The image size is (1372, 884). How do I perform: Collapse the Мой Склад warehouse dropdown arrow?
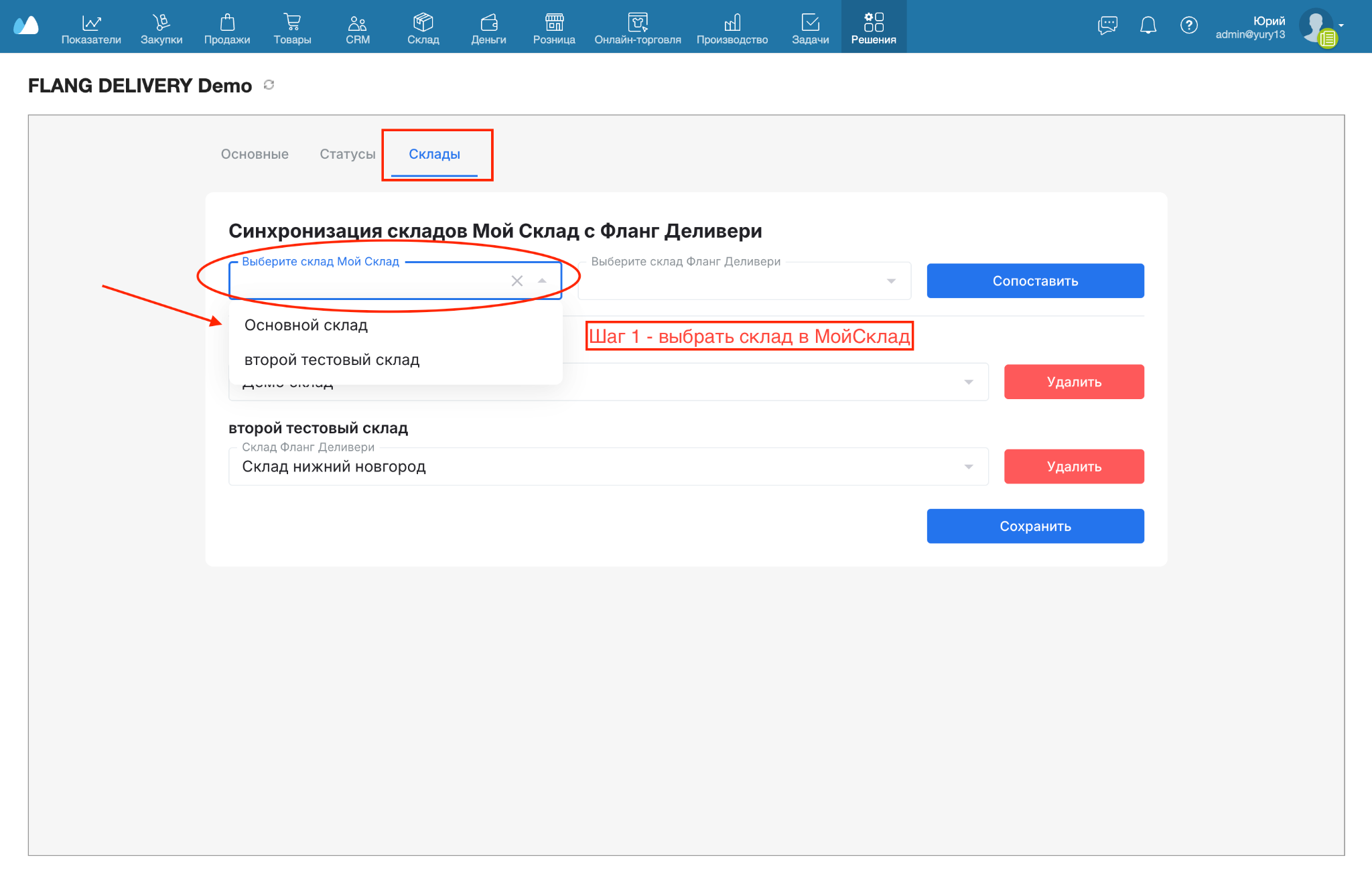click(x=542, y=281)
